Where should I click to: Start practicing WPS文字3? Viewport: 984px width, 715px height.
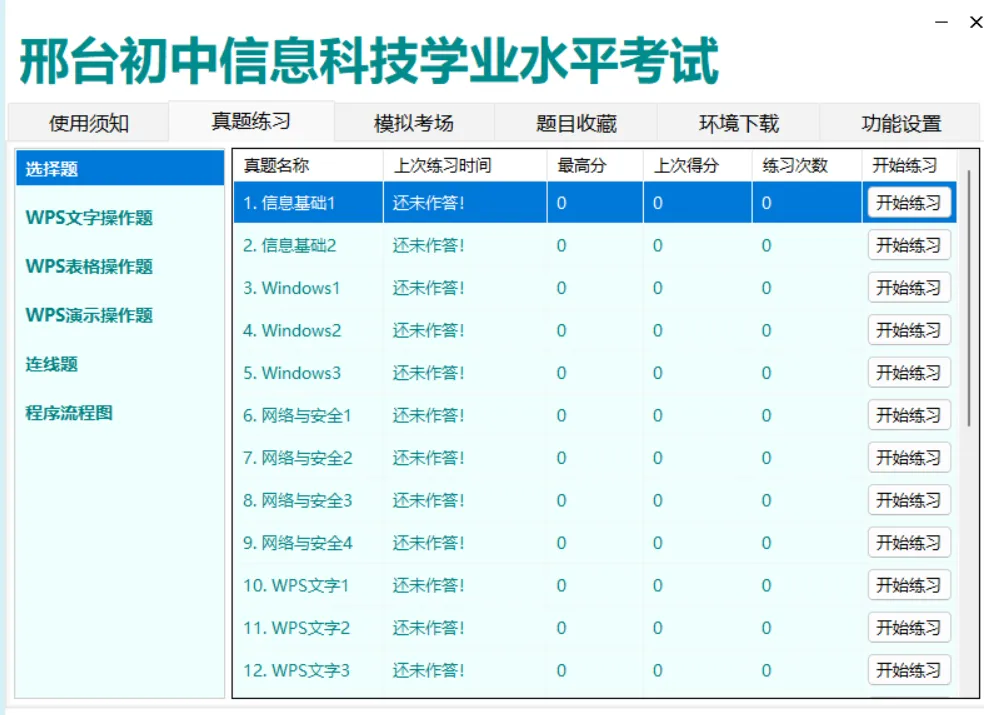pos(908,670)
